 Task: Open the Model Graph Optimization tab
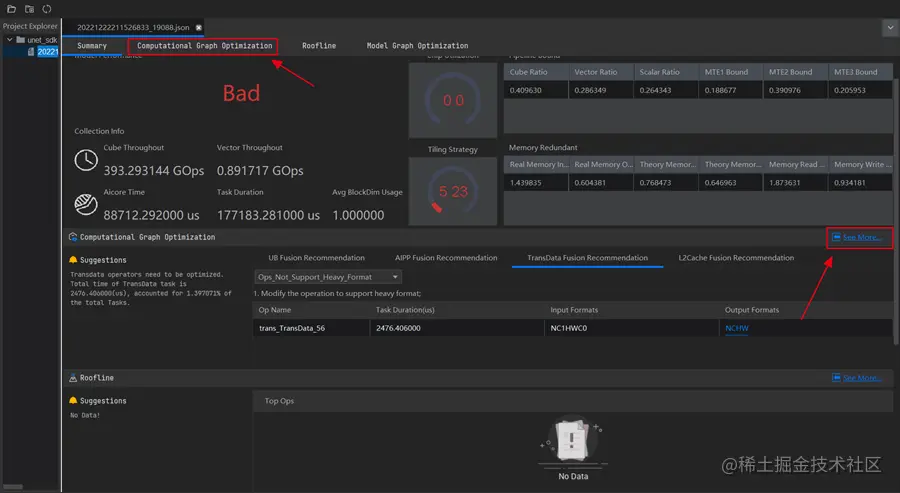pyautogui.click(x=417, y=46)
